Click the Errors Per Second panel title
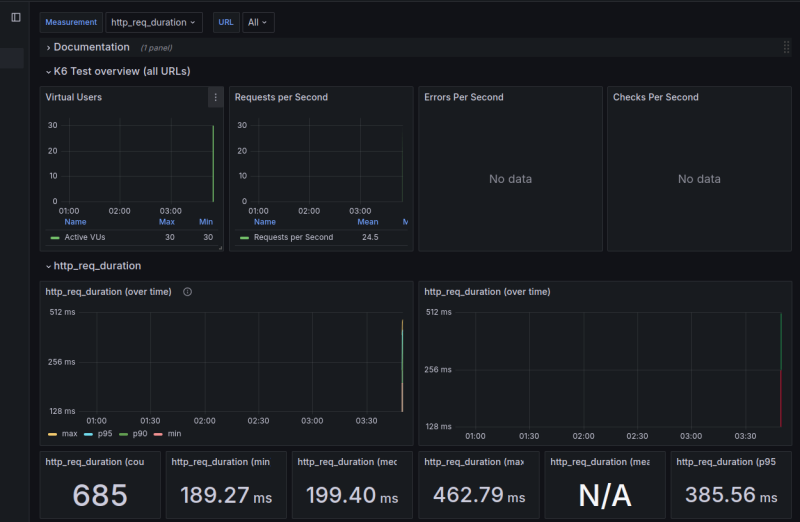Image resolution: width=800 pixels, height=522 pixels. [x=463, y=97]
